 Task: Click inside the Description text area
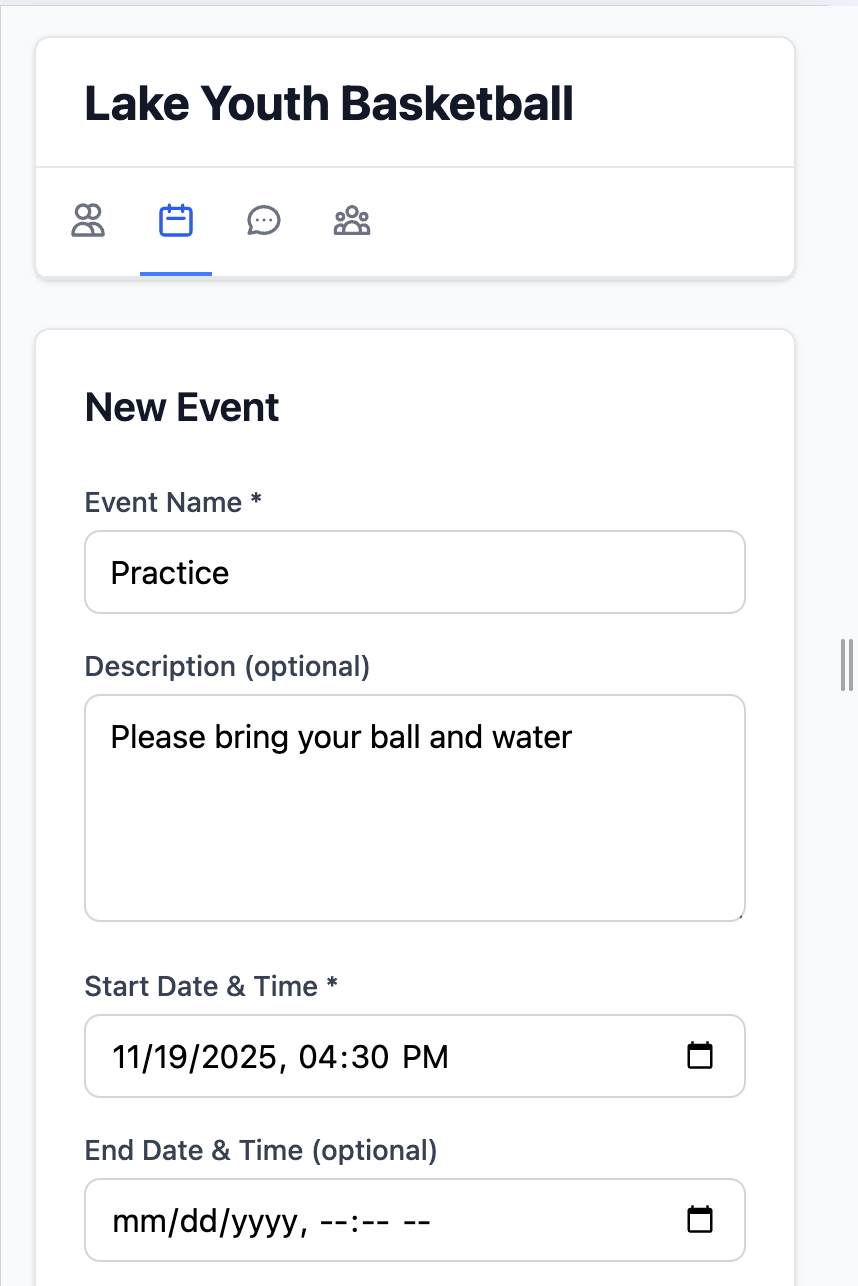pyautogui.click(x=414, y=808)
